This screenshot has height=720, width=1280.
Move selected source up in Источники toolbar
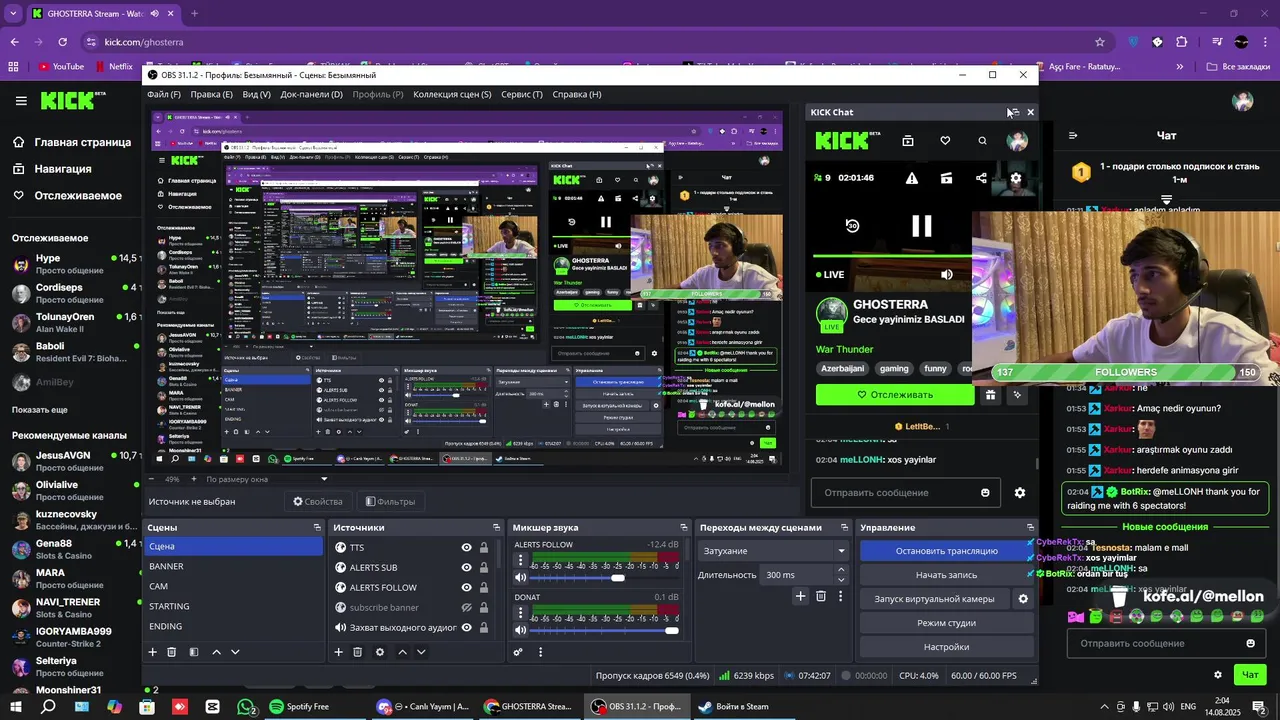click(x=402, y=652)
